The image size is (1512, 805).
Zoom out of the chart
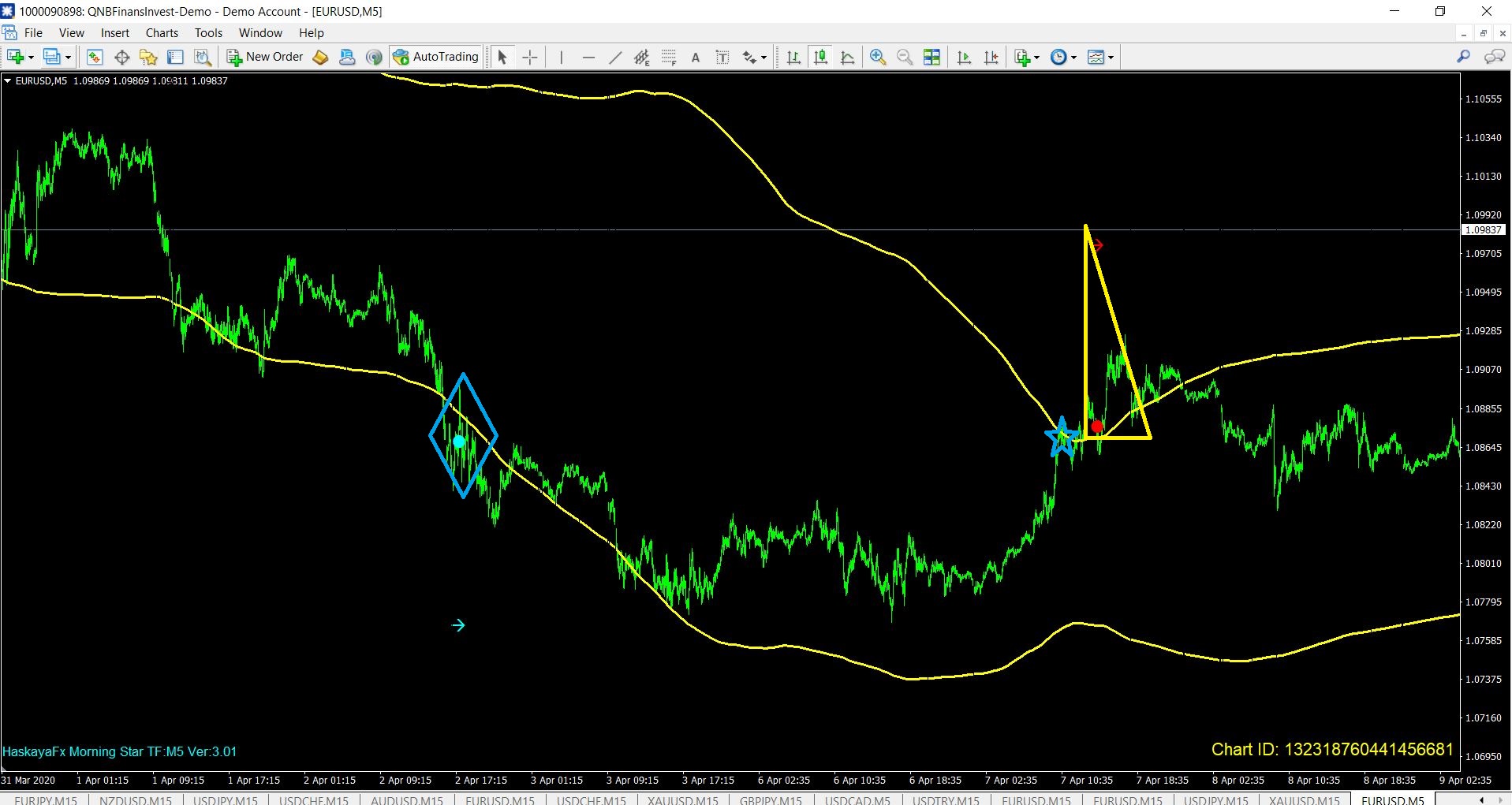click(905, 57)
